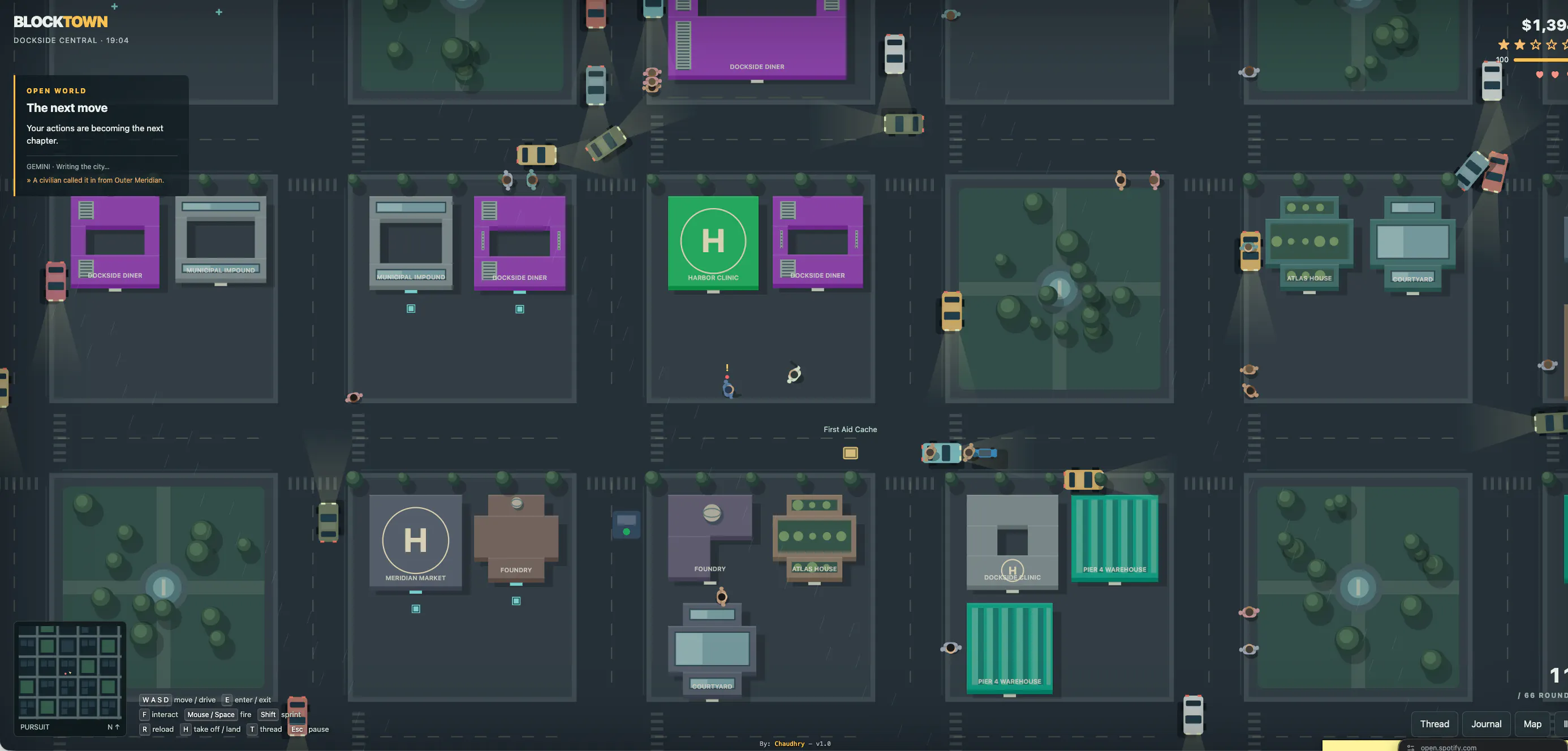Click the R reload key hint
The width and height of the screenshot is (1568, 751).
click(144, 729)
